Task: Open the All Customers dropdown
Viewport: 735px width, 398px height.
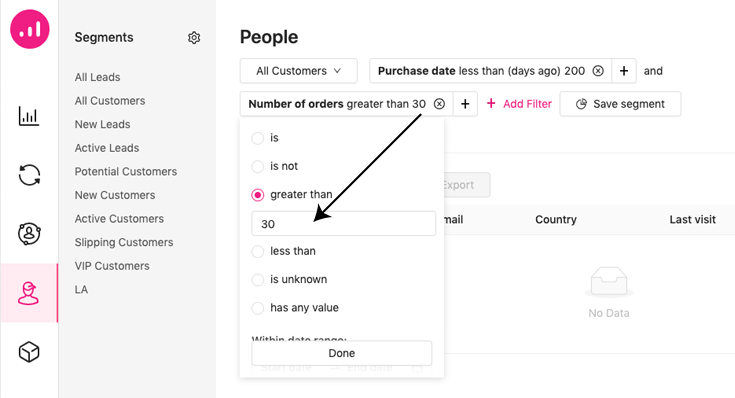Action: pyautogui.click(x=299, y=71)
